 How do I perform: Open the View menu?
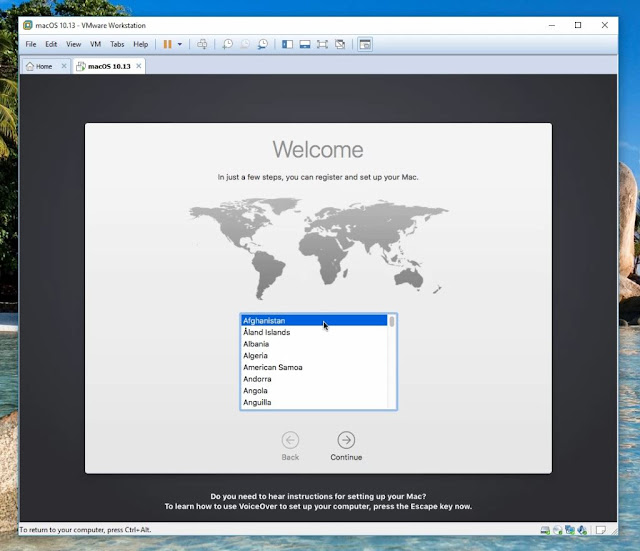(73, 44)
